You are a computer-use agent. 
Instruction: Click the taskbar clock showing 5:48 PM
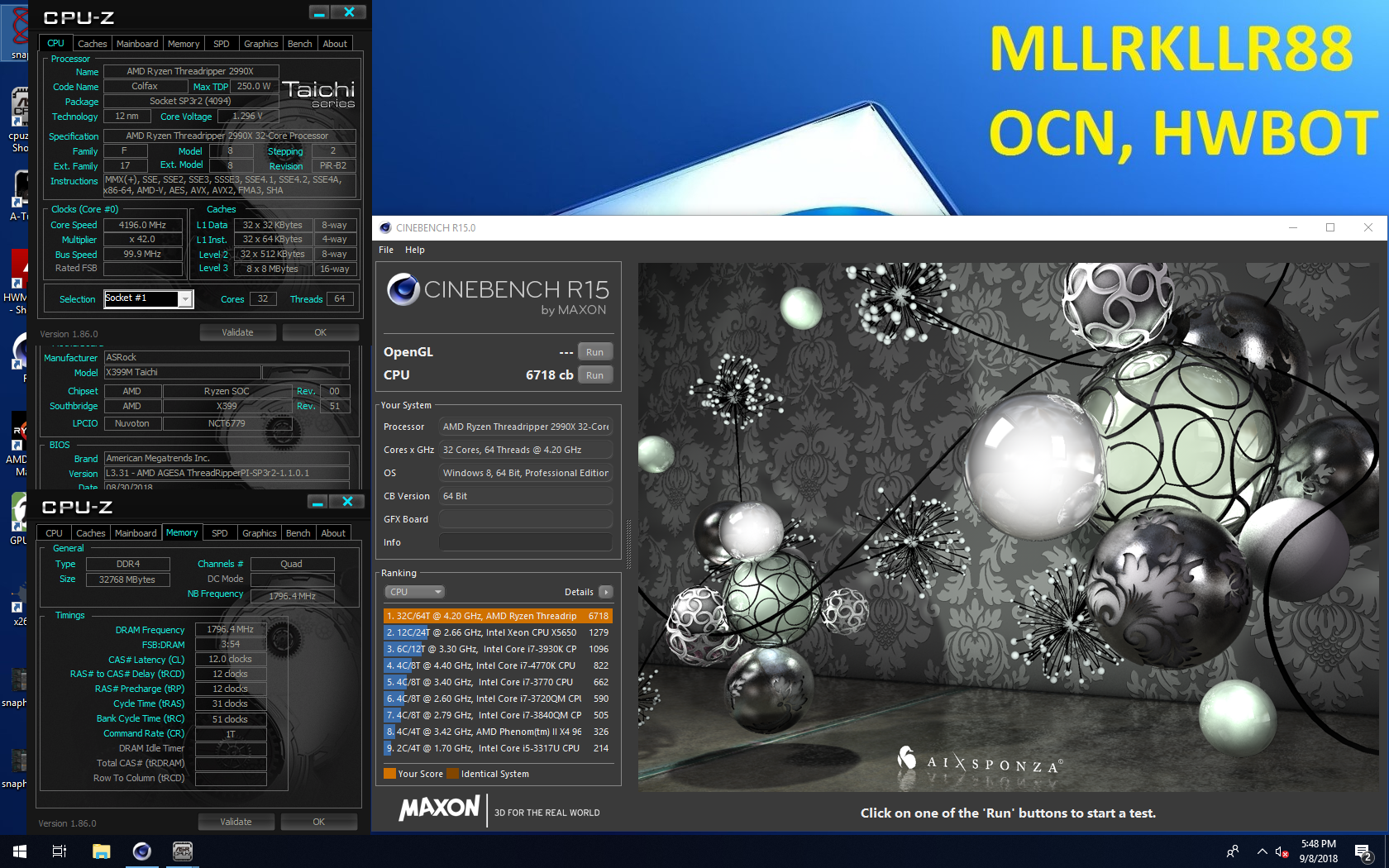click(x=1319, y=851)
